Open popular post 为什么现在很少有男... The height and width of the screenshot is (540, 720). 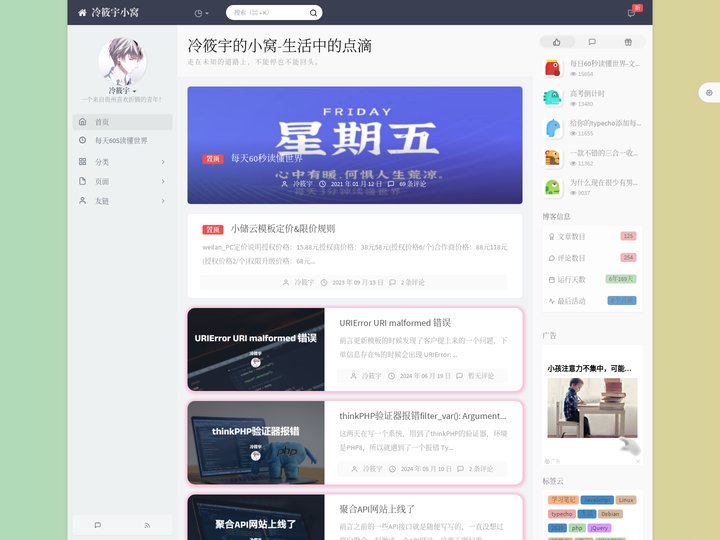604,182
